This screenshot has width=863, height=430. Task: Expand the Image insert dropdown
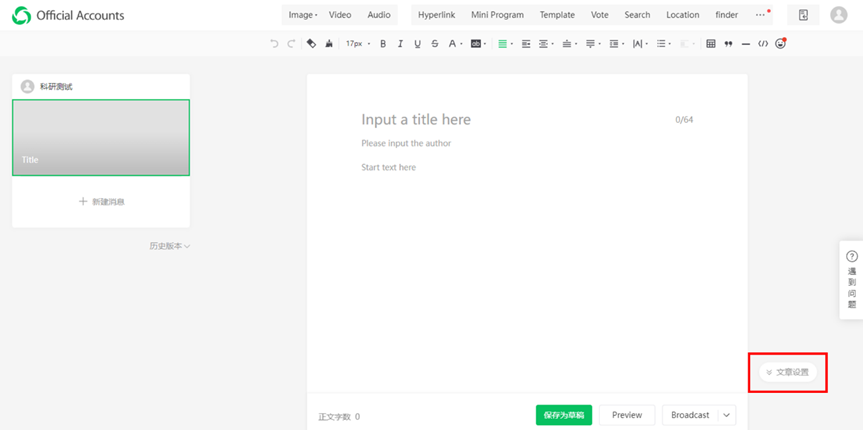(x=302, y=15)
